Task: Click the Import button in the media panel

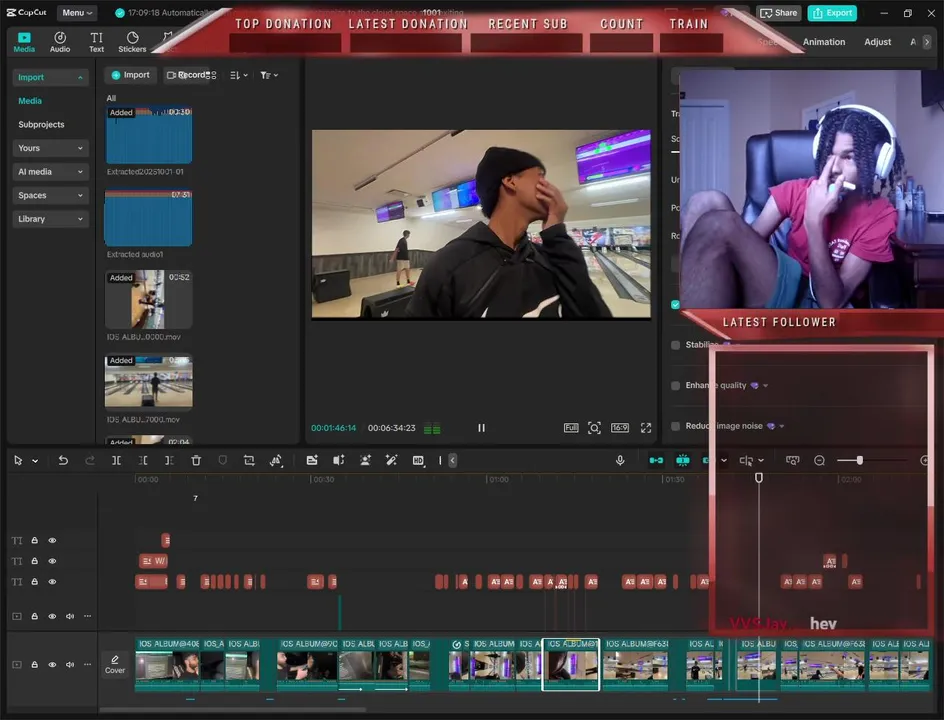Action: click(x=131, y=75)
